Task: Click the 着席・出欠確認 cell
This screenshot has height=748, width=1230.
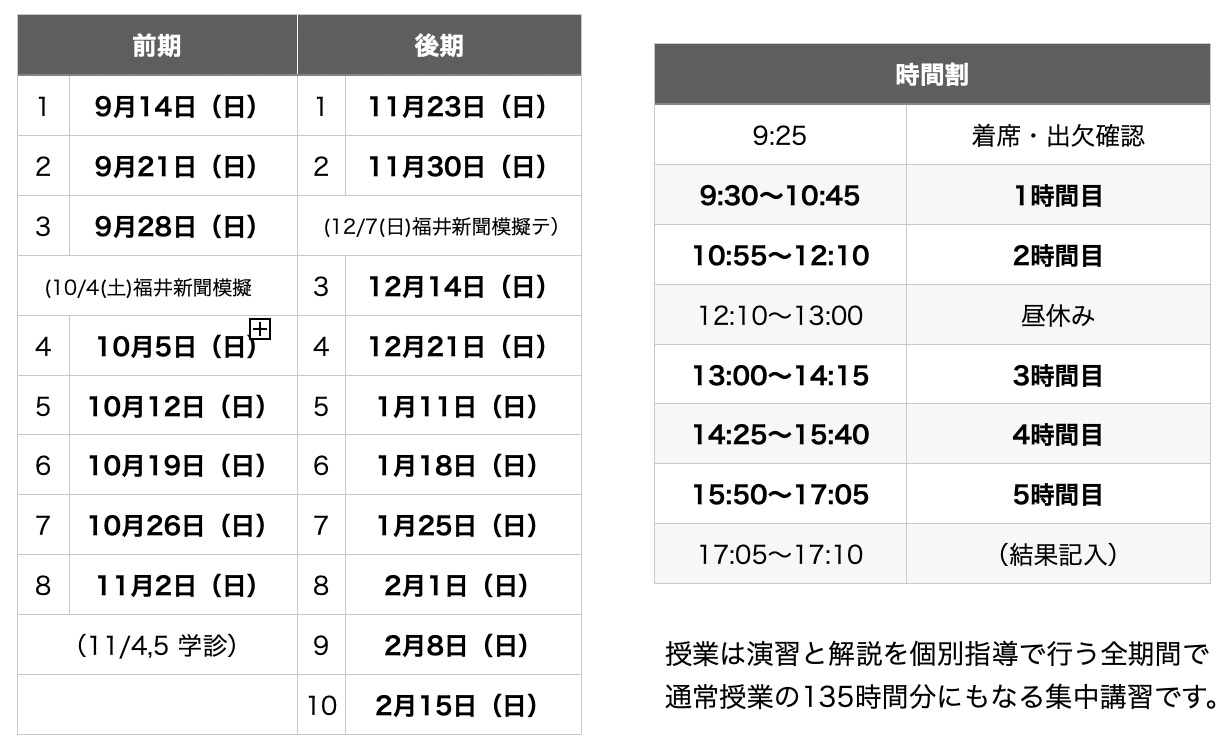Action: [1058, 136]
